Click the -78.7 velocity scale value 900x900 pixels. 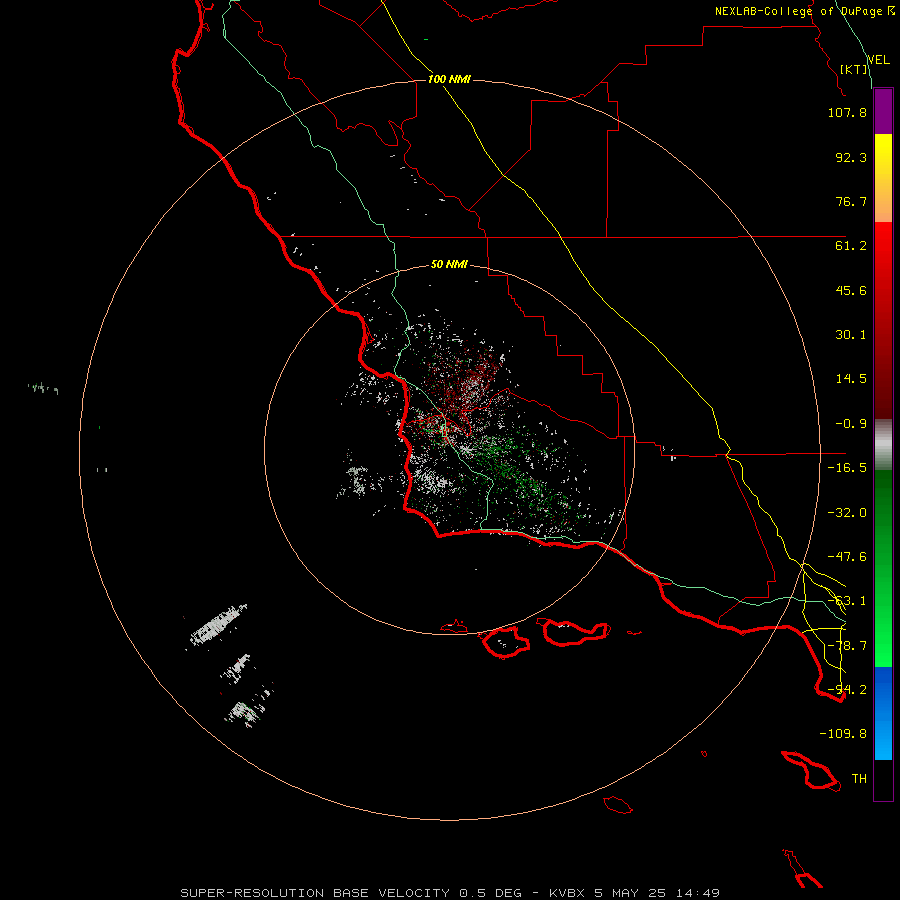tap(847, 646)
